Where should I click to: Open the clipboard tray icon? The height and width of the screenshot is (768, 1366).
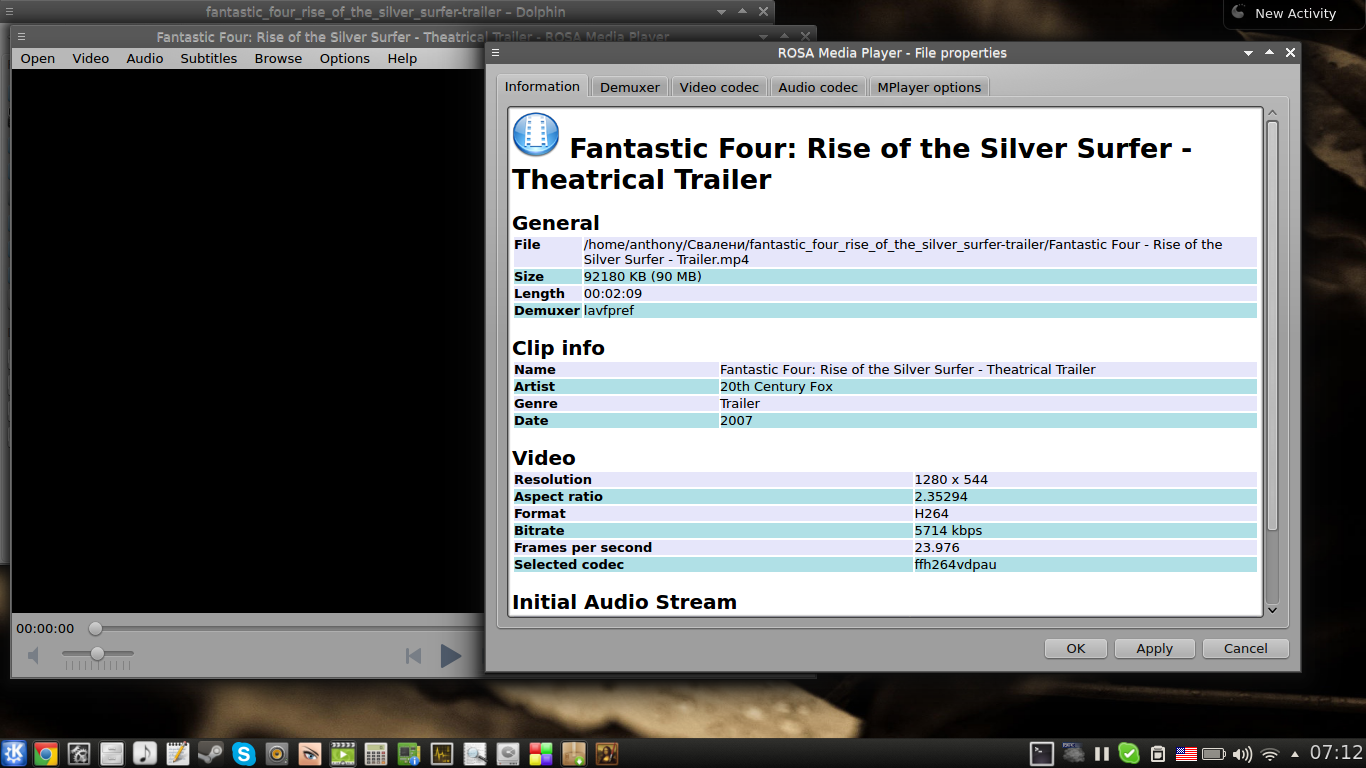(x=1158, y=753)
